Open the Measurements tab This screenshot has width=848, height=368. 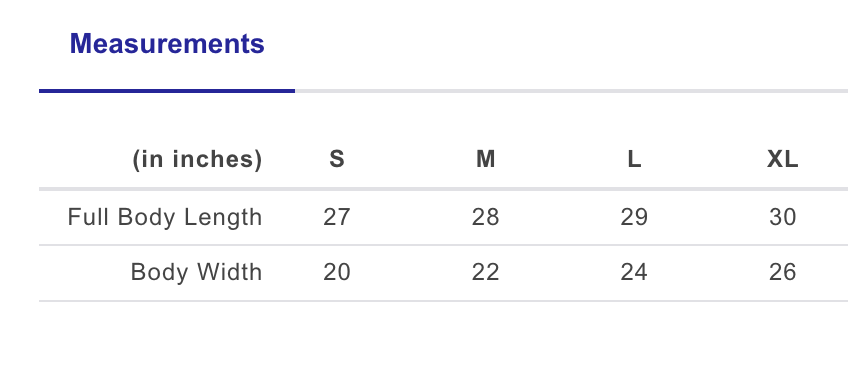[x=167, y=44]
